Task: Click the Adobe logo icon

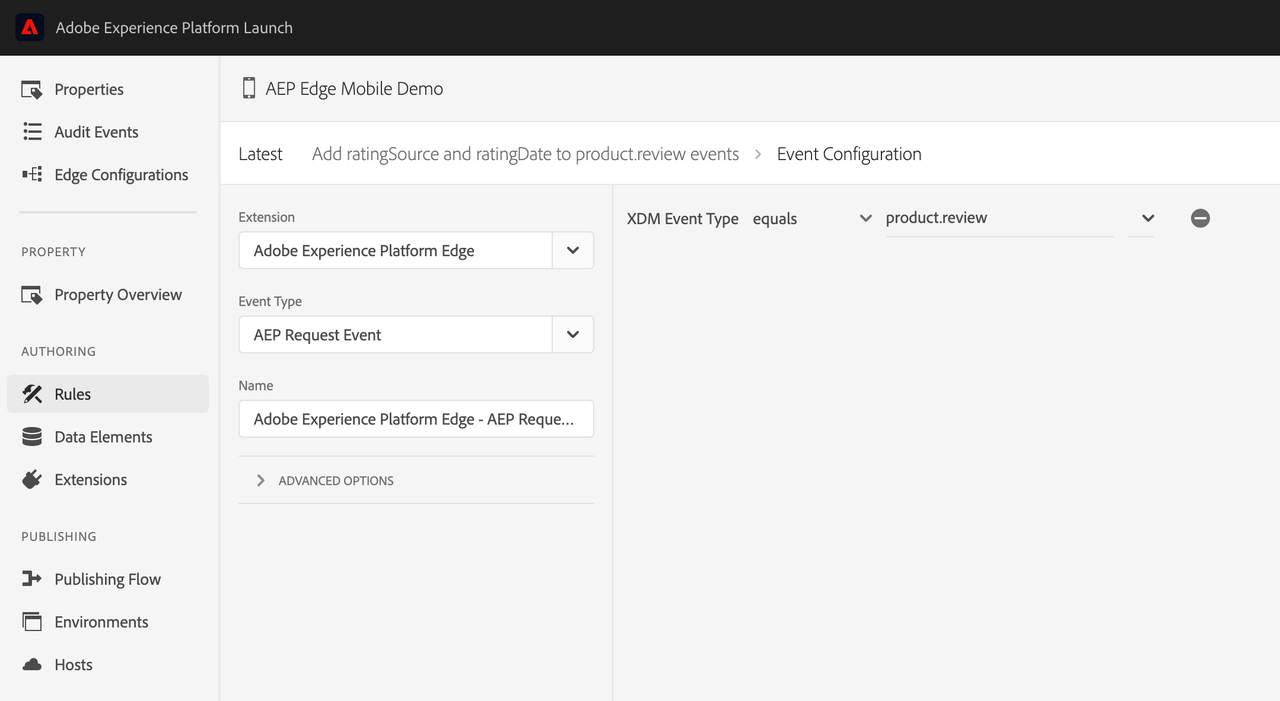Action: coord(30,28)
